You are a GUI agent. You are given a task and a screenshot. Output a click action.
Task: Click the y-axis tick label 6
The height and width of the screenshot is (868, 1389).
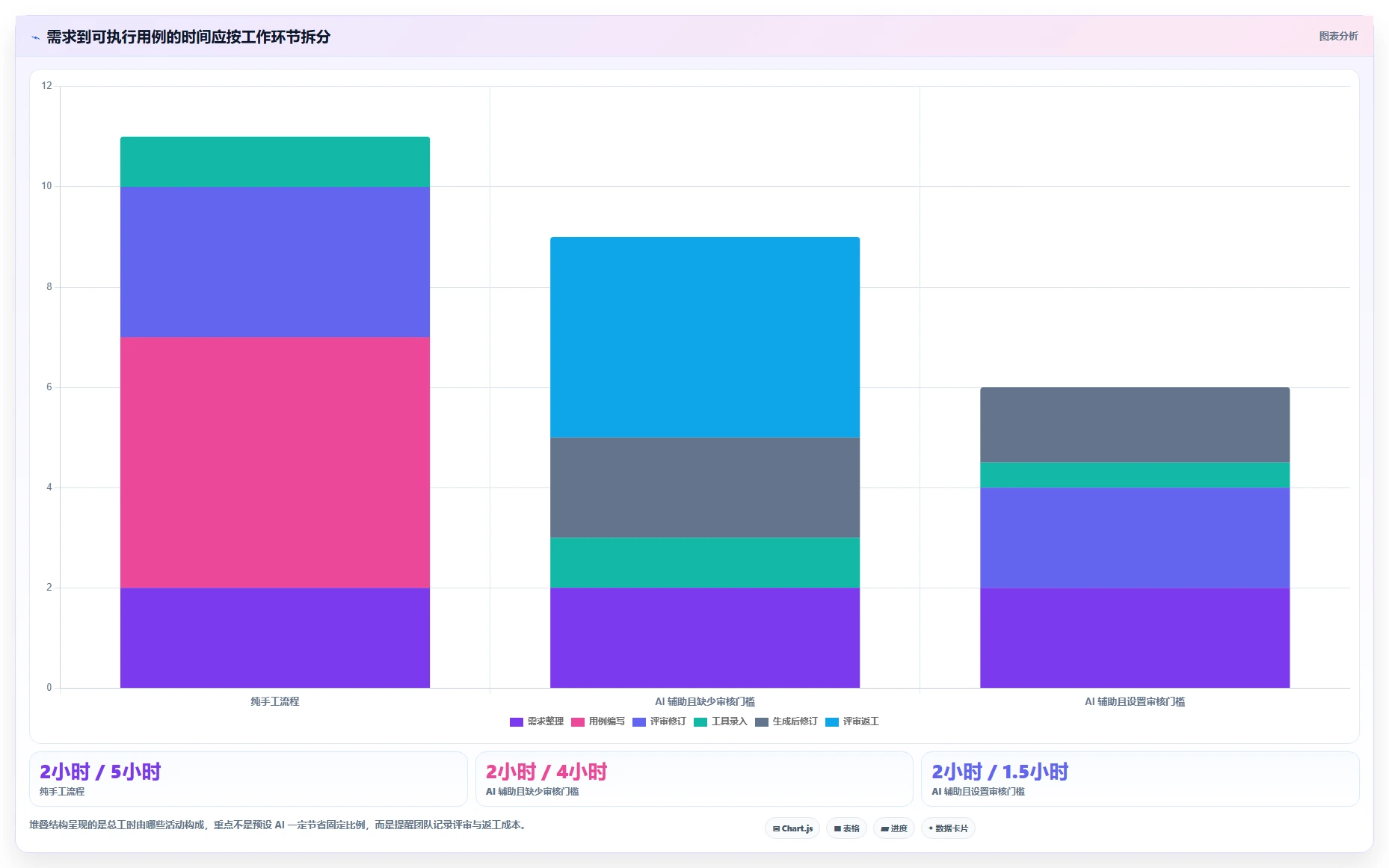(x=49, y=387)
